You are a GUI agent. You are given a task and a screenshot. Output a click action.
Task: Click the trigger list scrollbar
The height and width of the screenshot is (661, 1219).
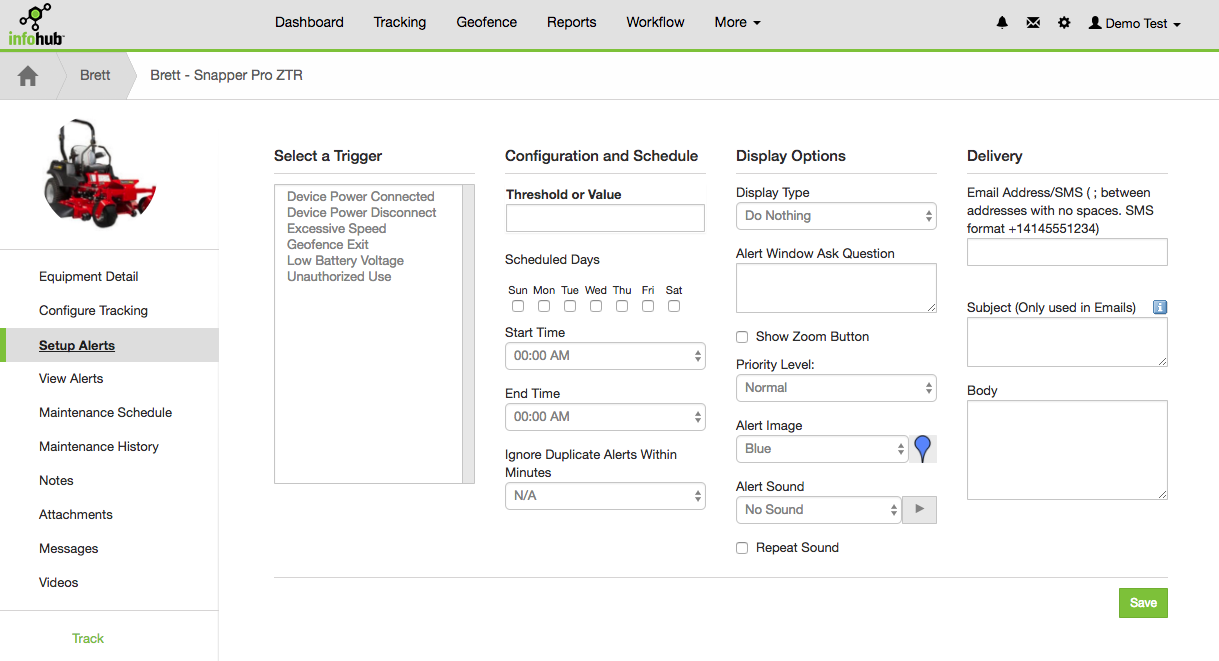coord(468,334)
